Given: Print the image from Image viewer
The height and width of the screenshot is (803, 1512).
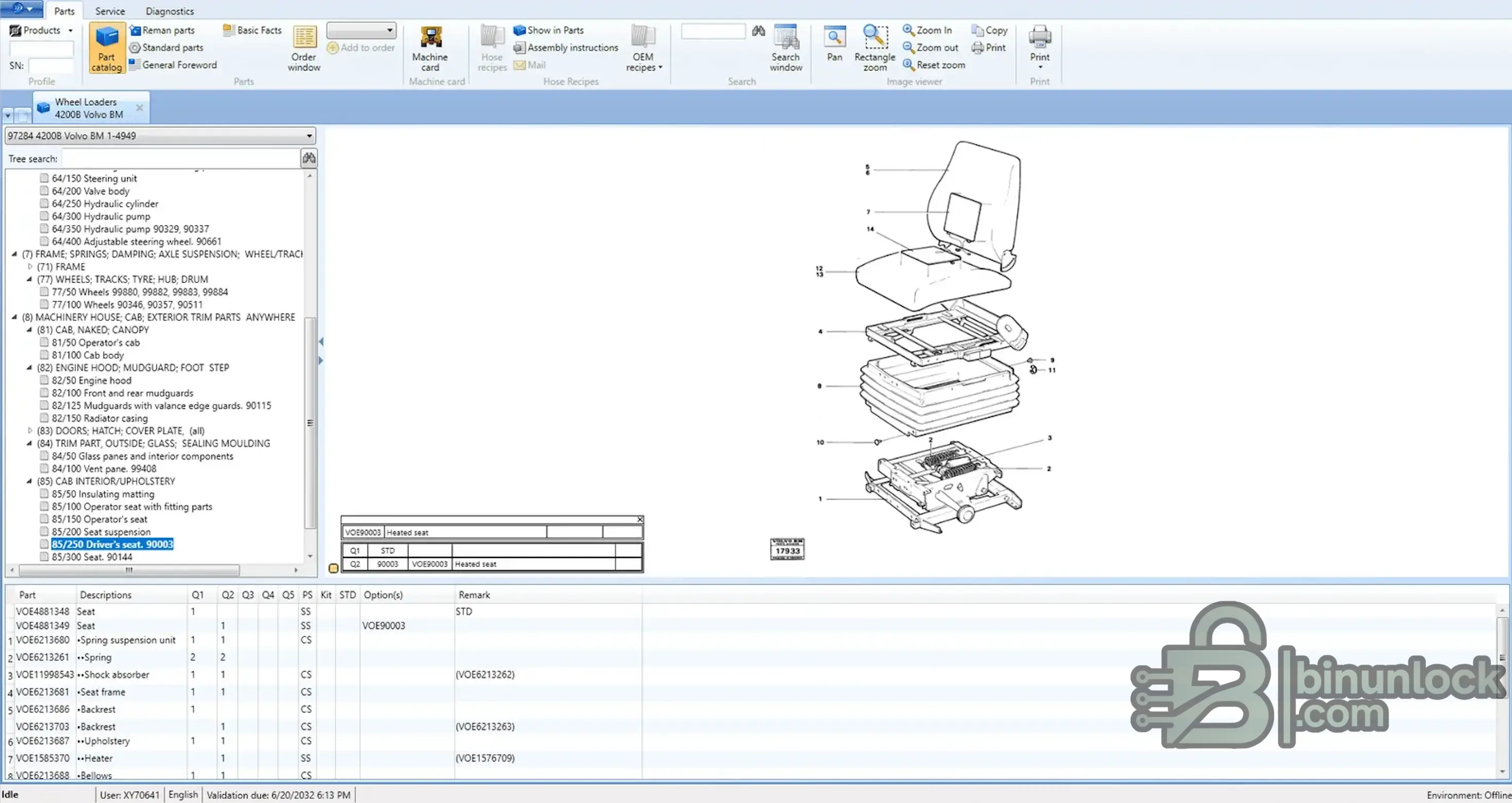Looking at the screenshot, I should (989, 47).
